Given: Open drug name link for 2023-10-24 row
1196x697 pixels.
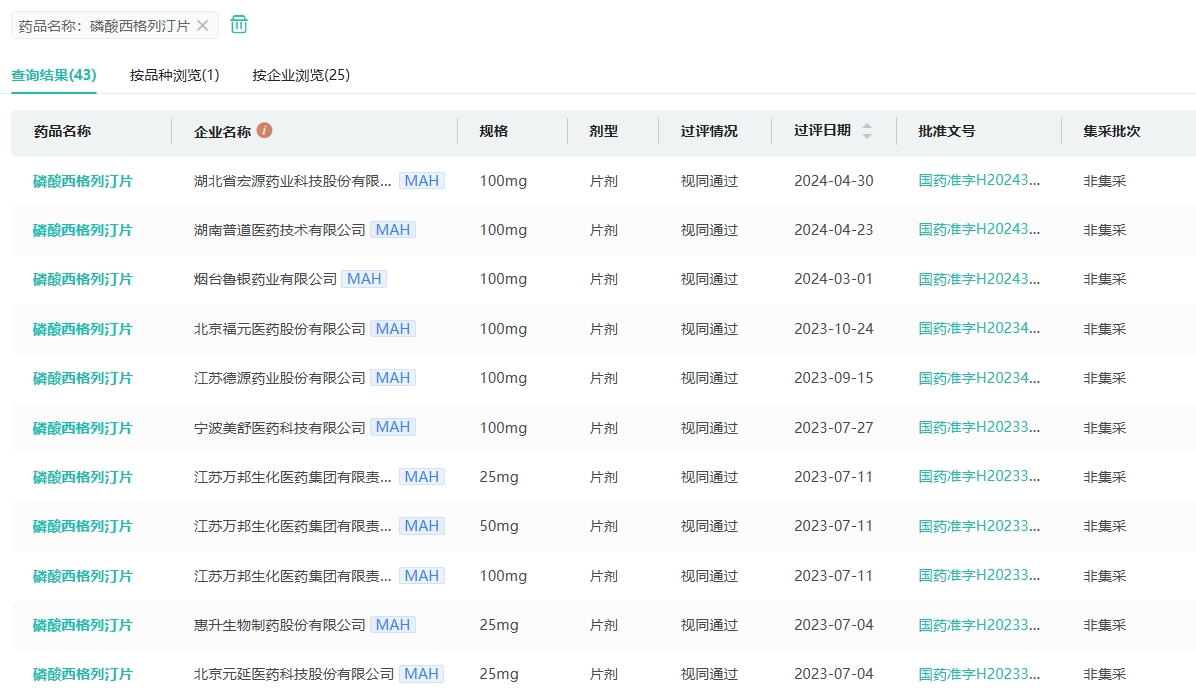Looking at the screenshot, I should click(82, 329).
